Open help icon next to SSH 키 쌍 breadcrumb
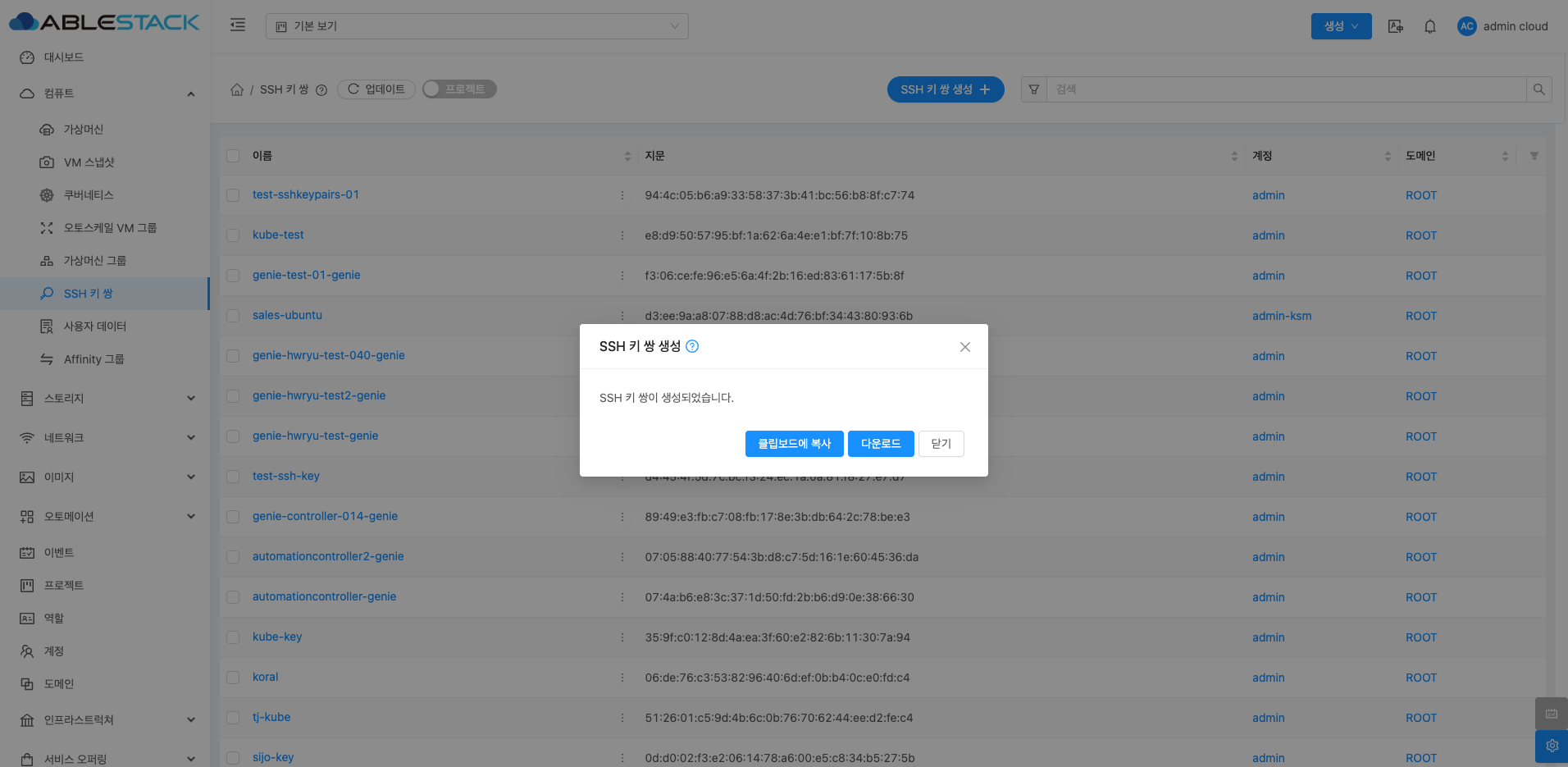 pyautogui.click(x=321, y=90)
